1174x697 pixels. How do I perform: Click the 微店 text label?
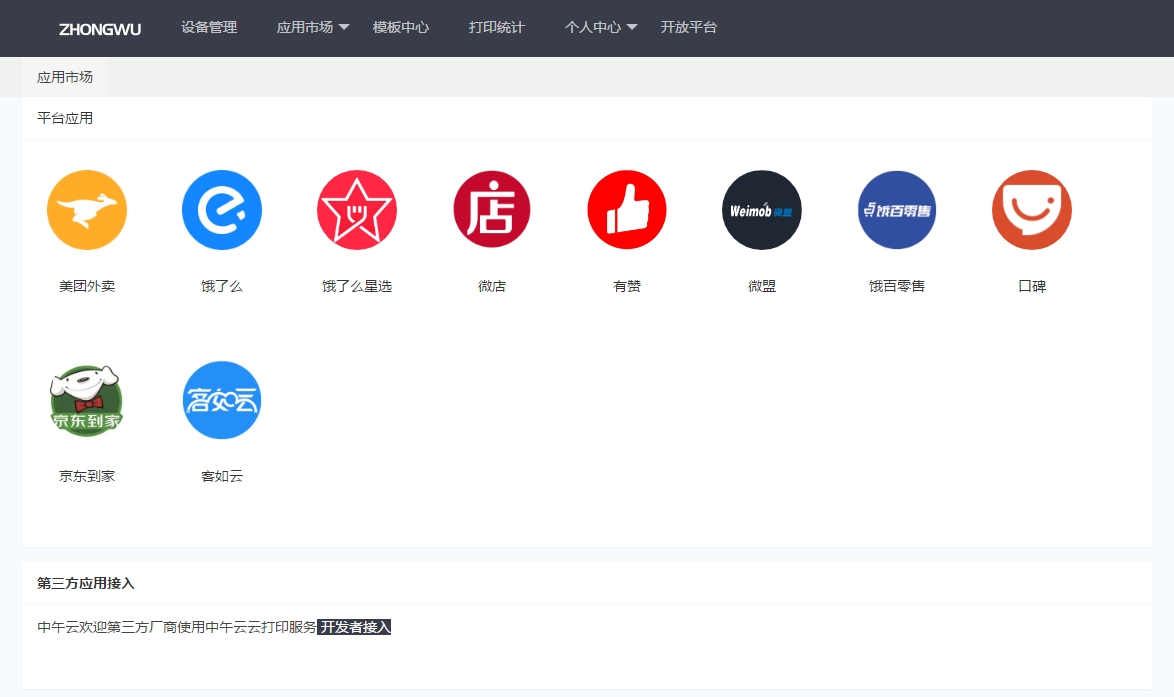[492, 286]
